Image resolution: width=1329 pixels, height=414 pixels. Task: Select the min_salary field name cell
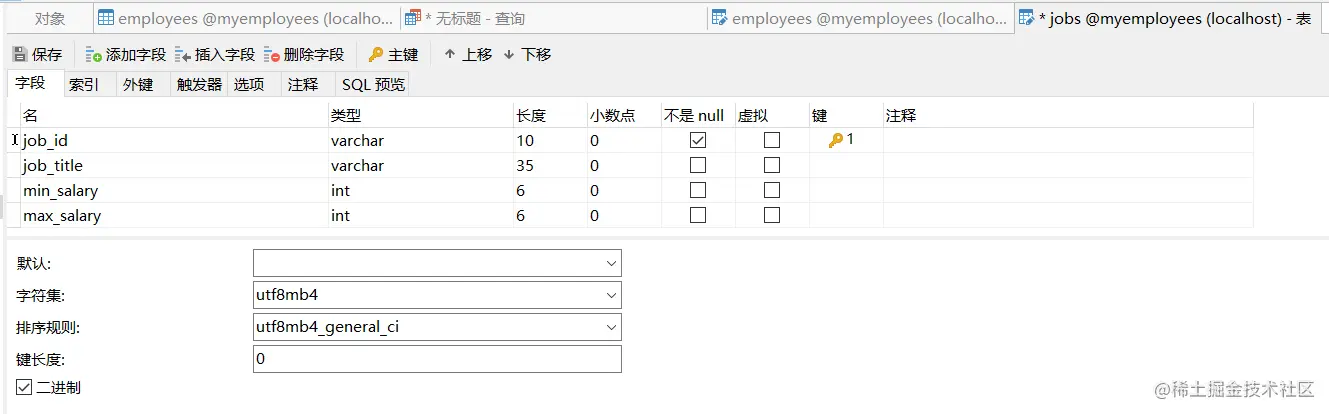[174, 191]
